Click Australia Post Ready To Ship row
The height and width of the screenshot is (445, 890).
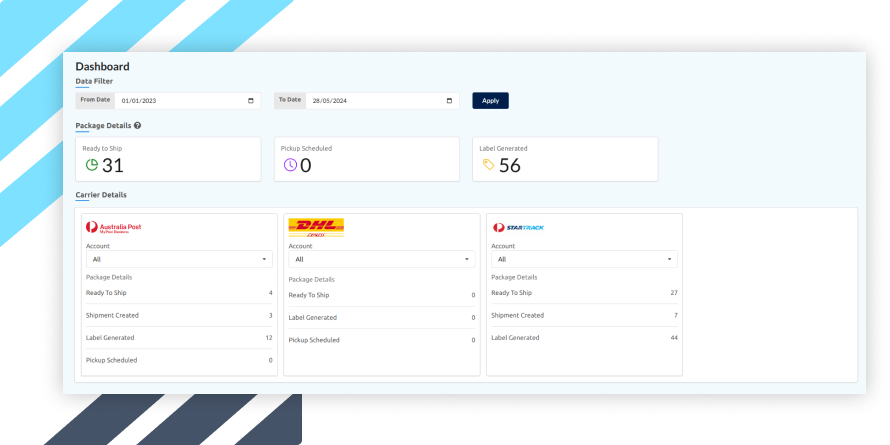pyautogui.click(x=179, y=293)
